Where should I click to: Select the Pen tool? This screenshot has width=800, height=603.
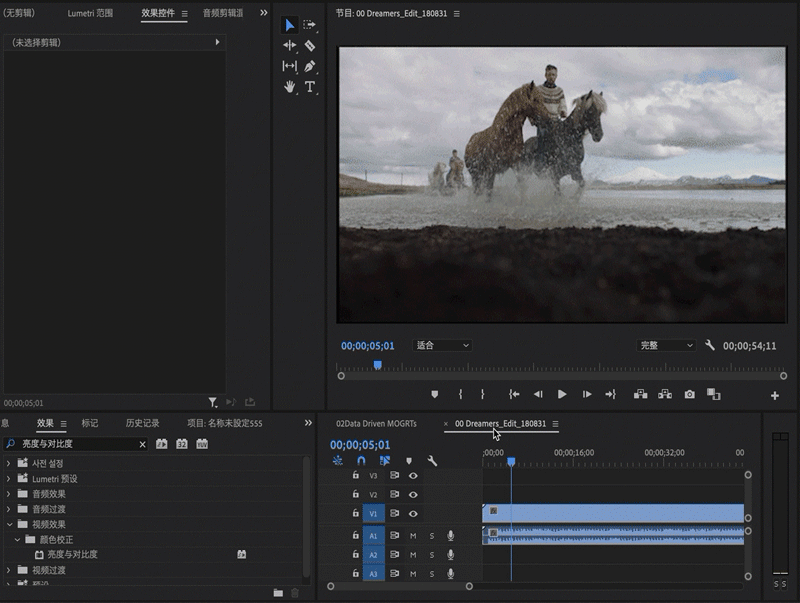point(310,66)
